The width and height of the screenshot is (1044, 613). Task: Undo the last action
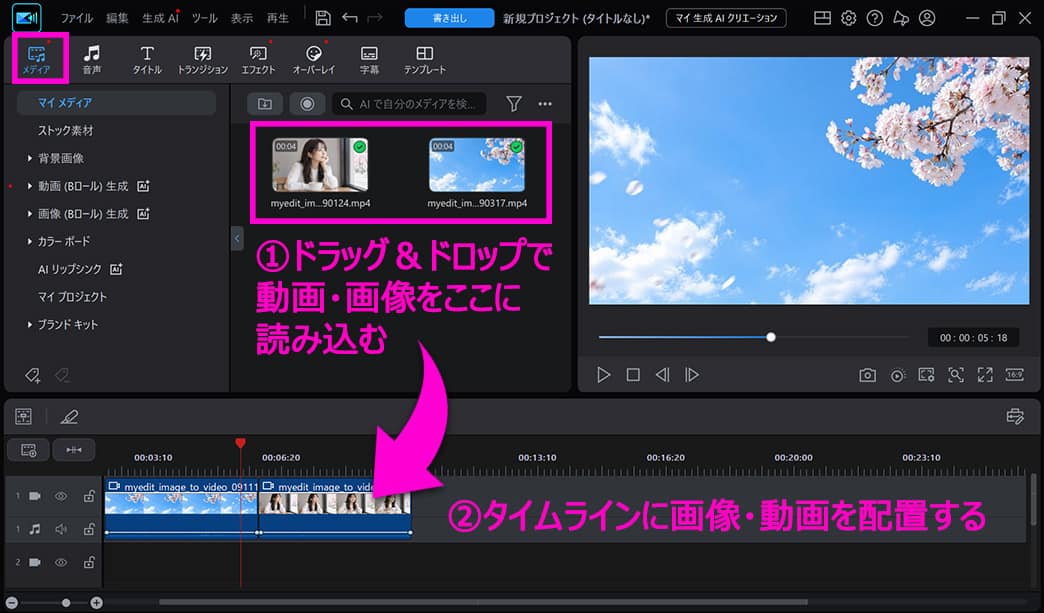tap(350, 18)
